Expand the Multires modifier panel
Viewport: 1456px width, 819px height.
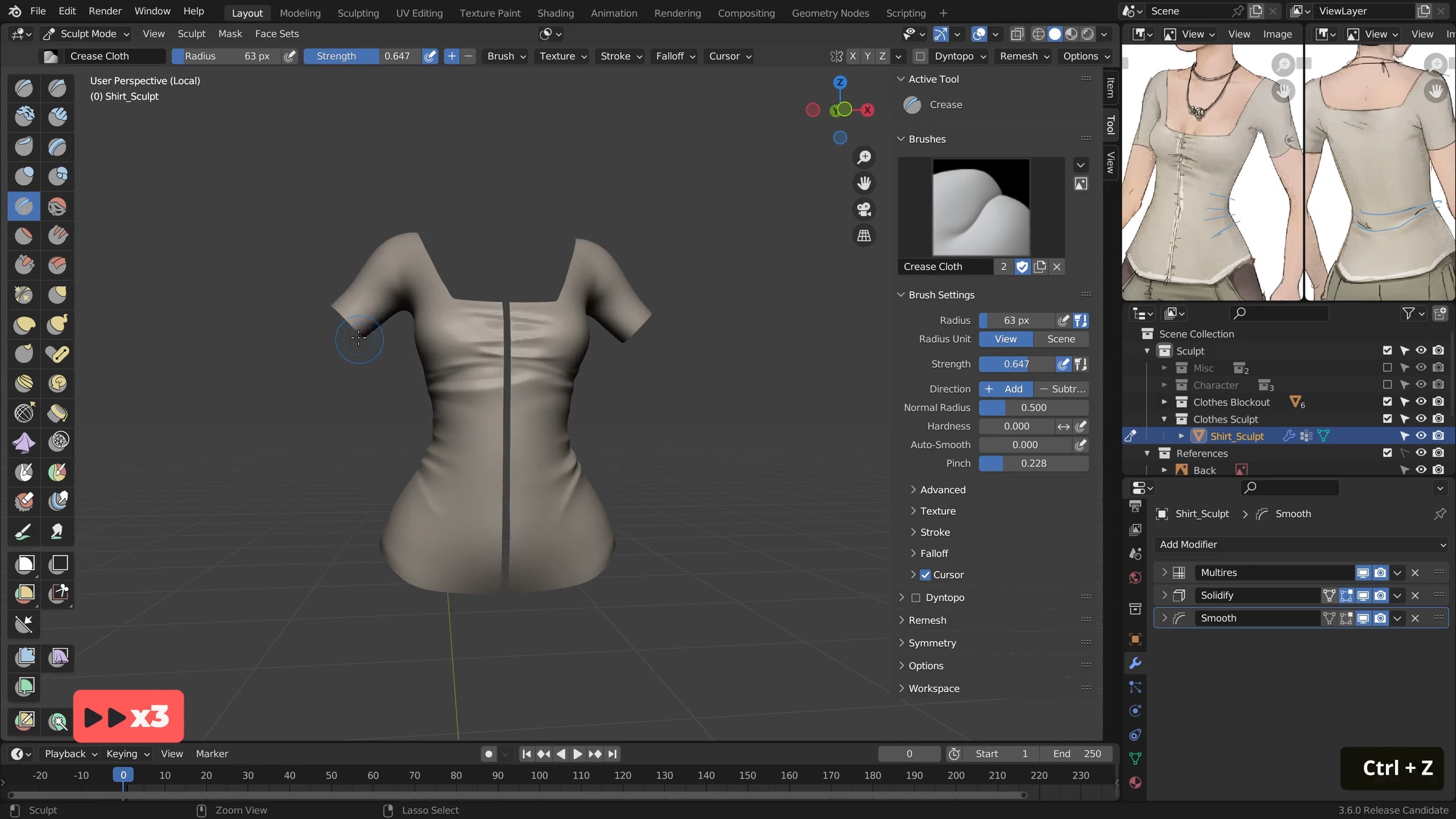coord(1164,572)
